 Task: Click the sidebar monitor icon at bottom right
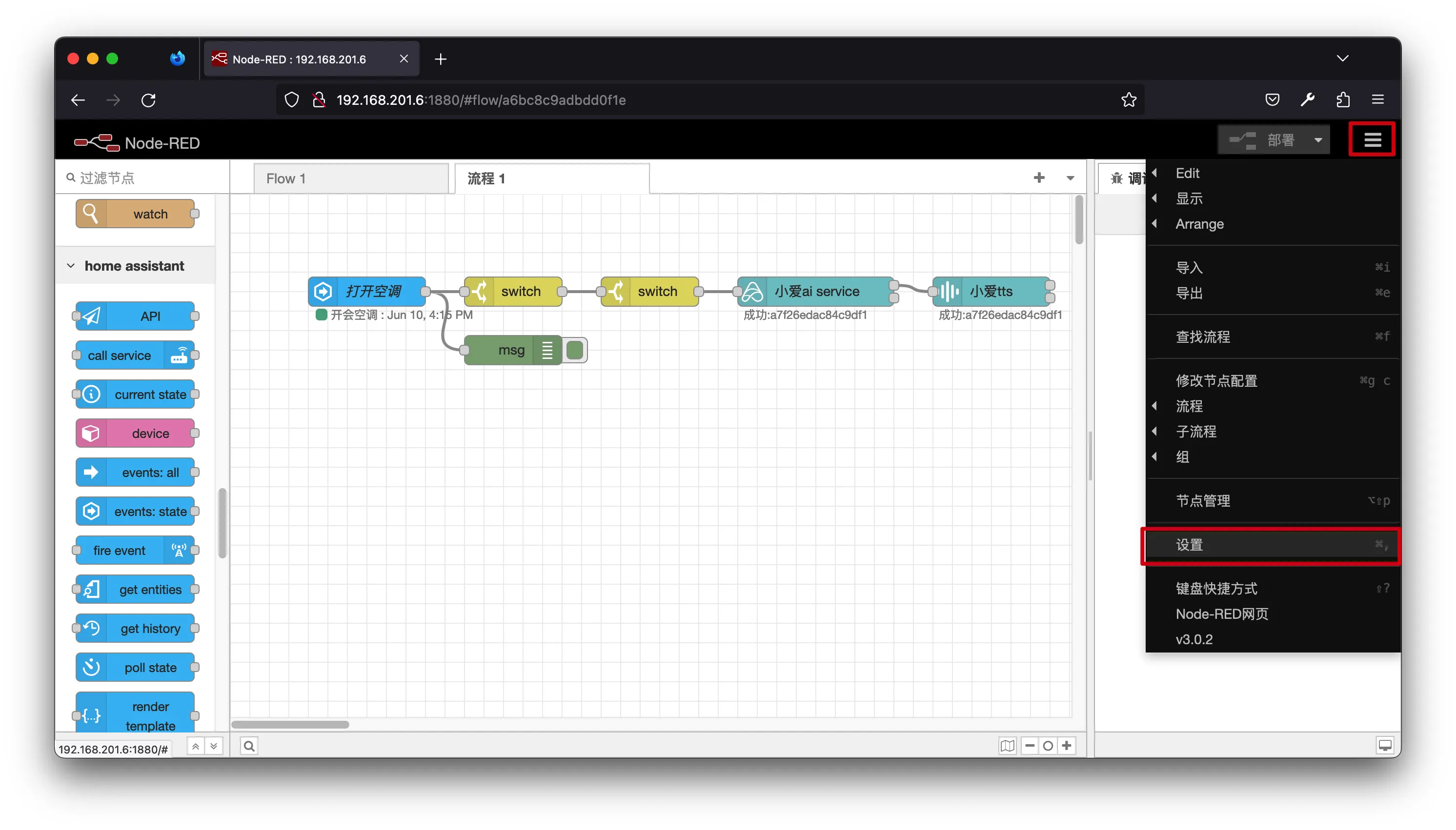1385,746
